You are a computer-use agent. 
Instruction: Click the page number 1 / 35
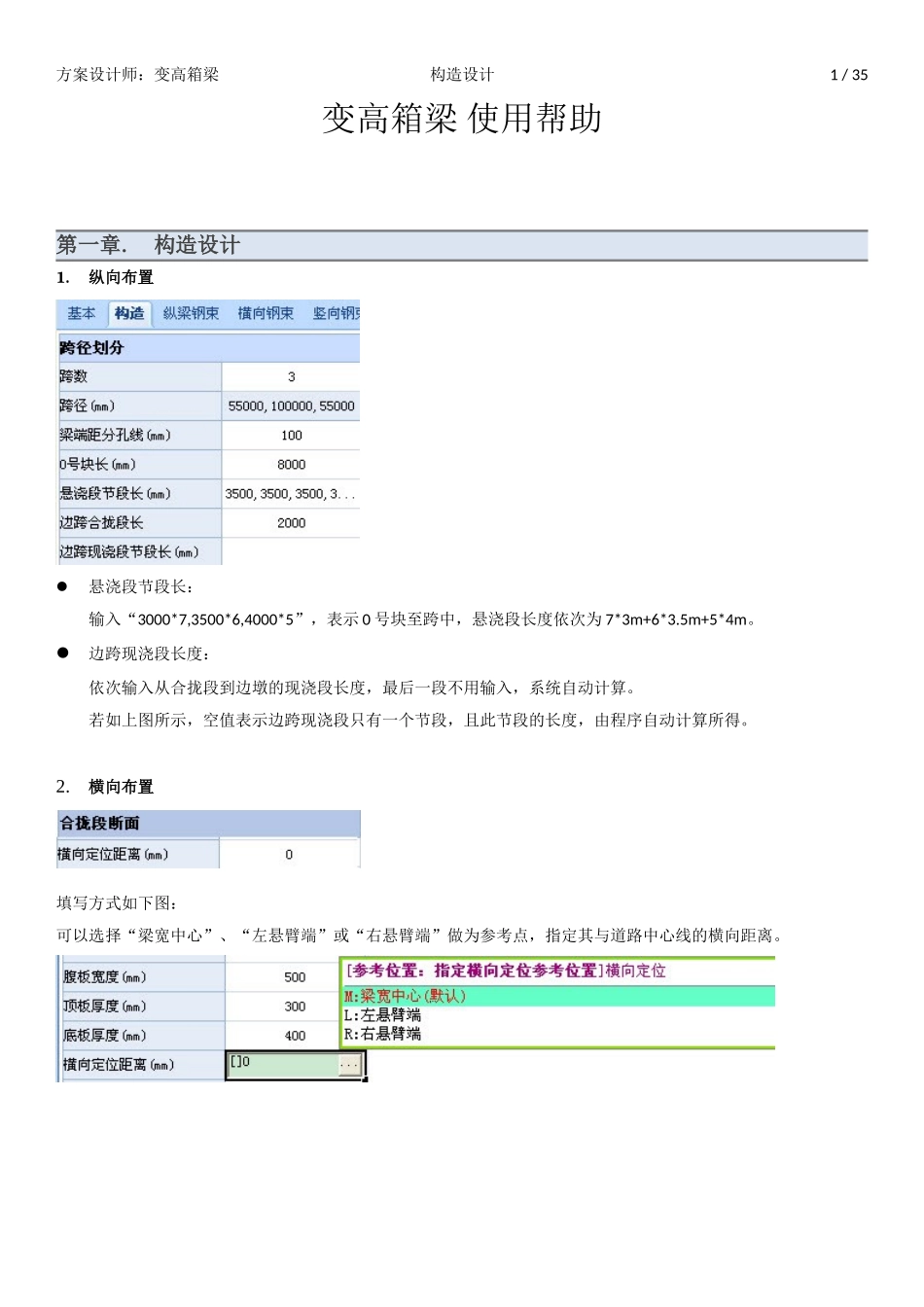[x=849, y=75]
